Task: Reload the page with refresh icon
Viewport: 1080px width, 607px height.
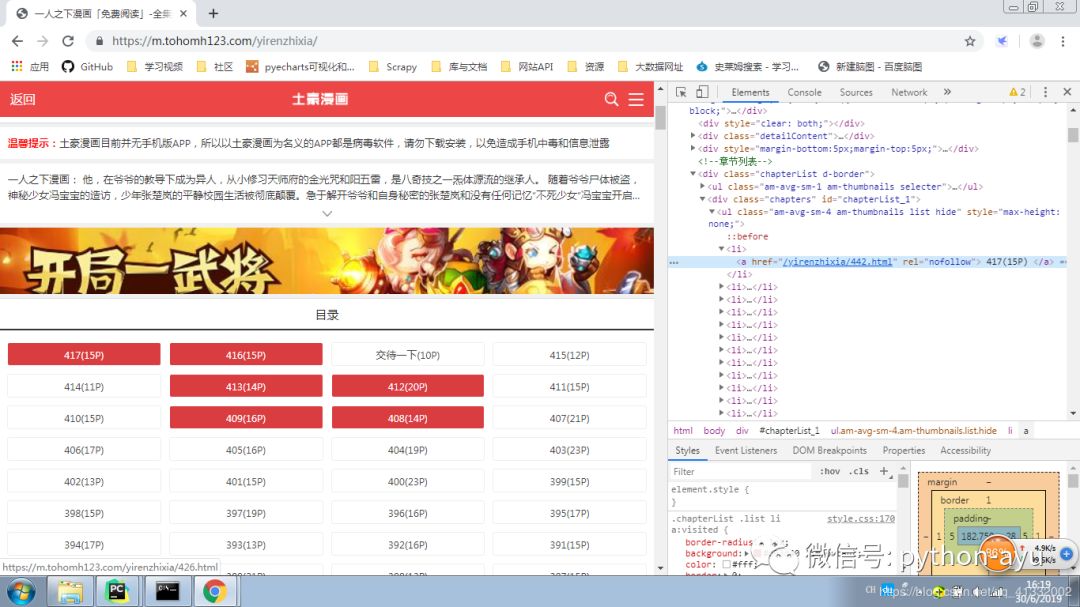Action: 68,41
